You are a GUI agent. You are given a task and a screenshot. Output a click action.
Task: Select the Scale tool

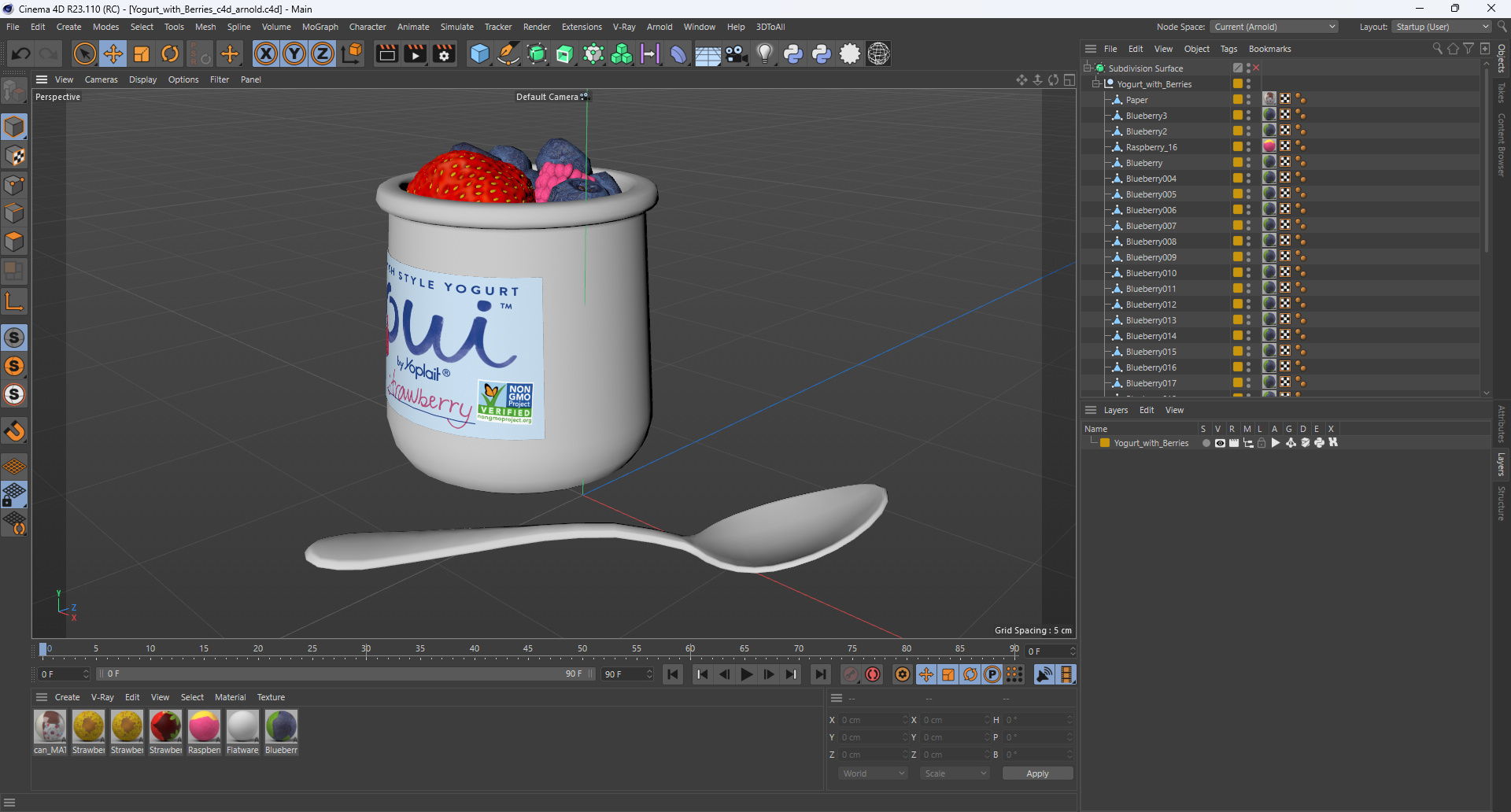(142, 54)
